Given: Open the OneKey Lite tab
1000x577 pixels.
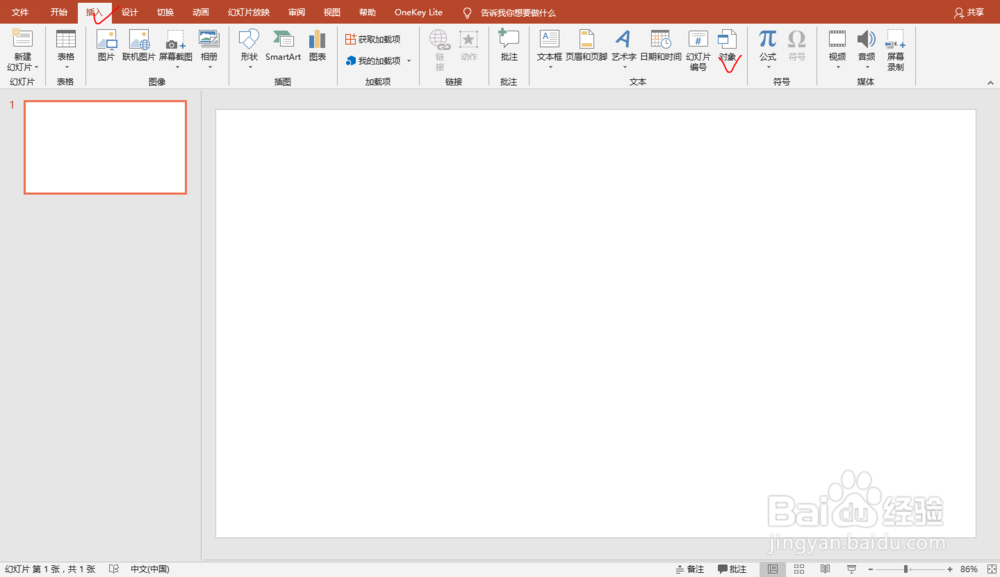Looking at the screenshot, I should click(418, 12).
